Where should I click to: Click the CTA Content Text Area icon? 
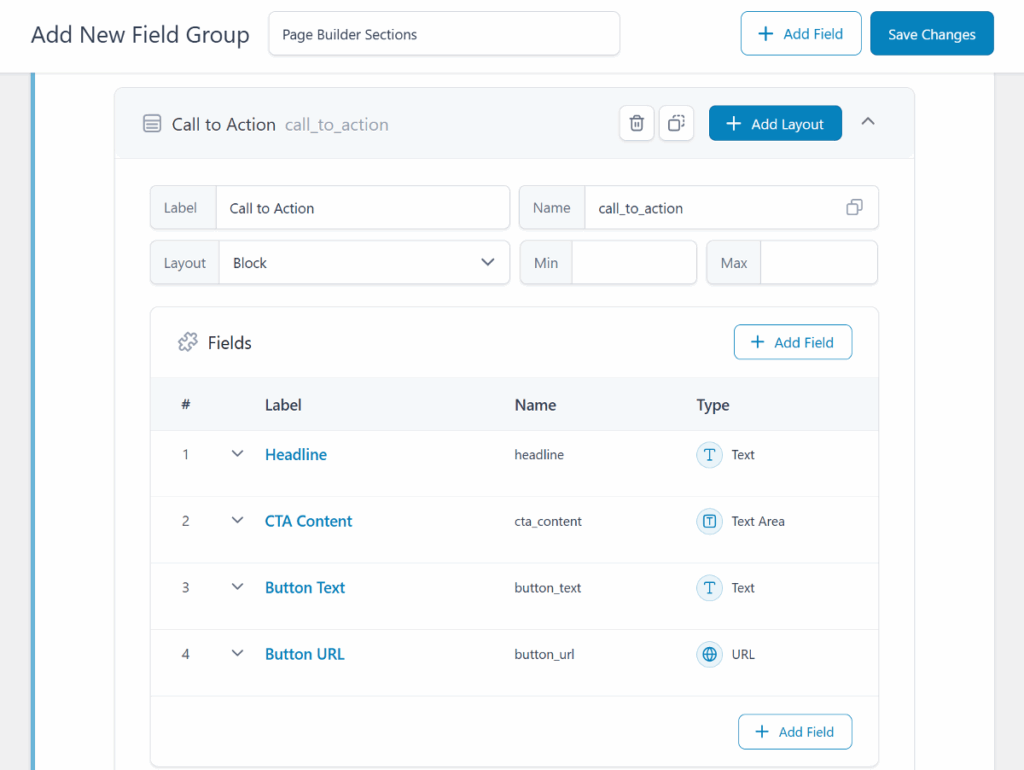pyautogui.click(x=709, y=521)
